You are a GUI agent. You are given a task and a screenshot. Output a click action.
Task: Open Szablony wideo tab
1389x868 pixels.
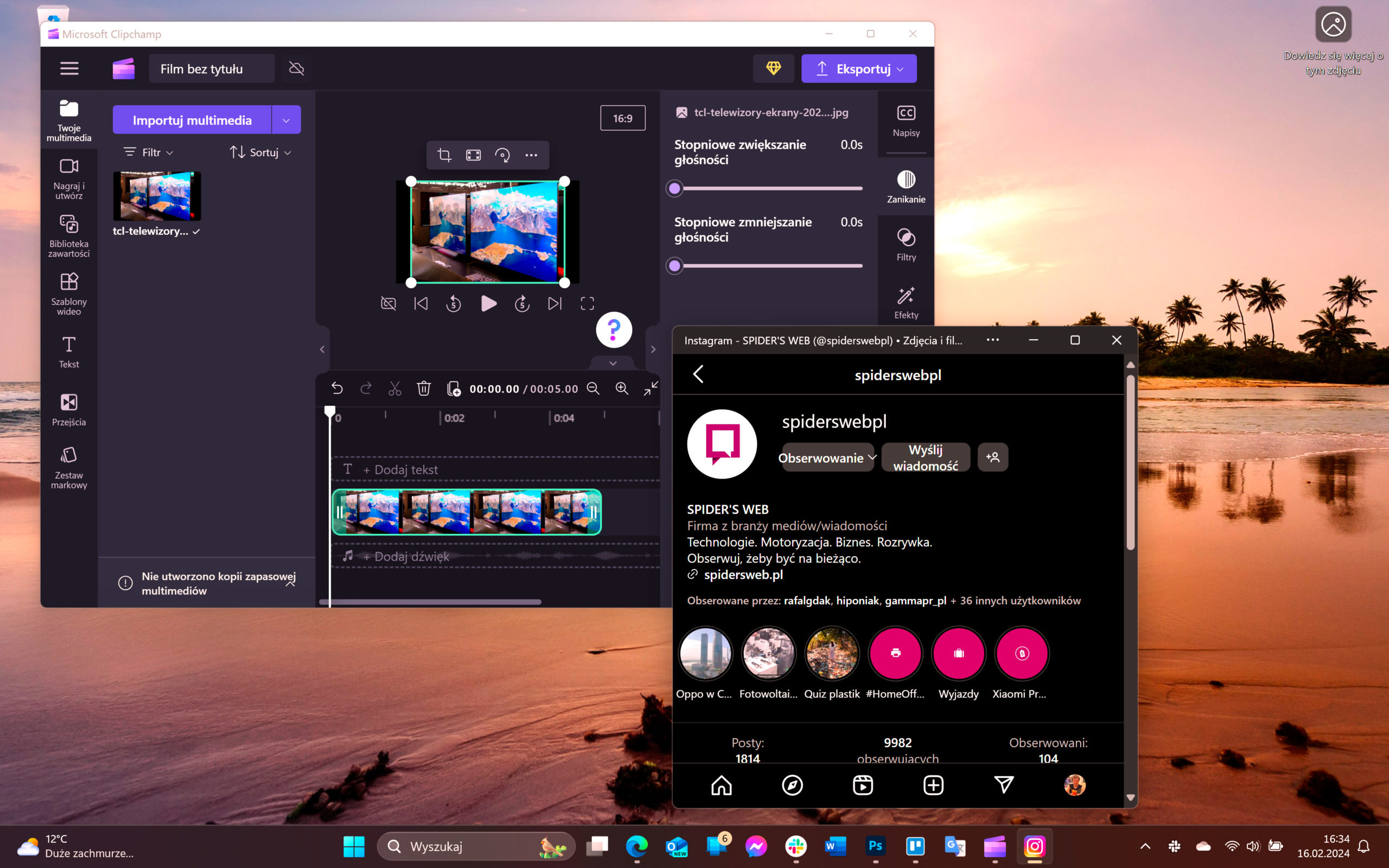coord(69,295)
